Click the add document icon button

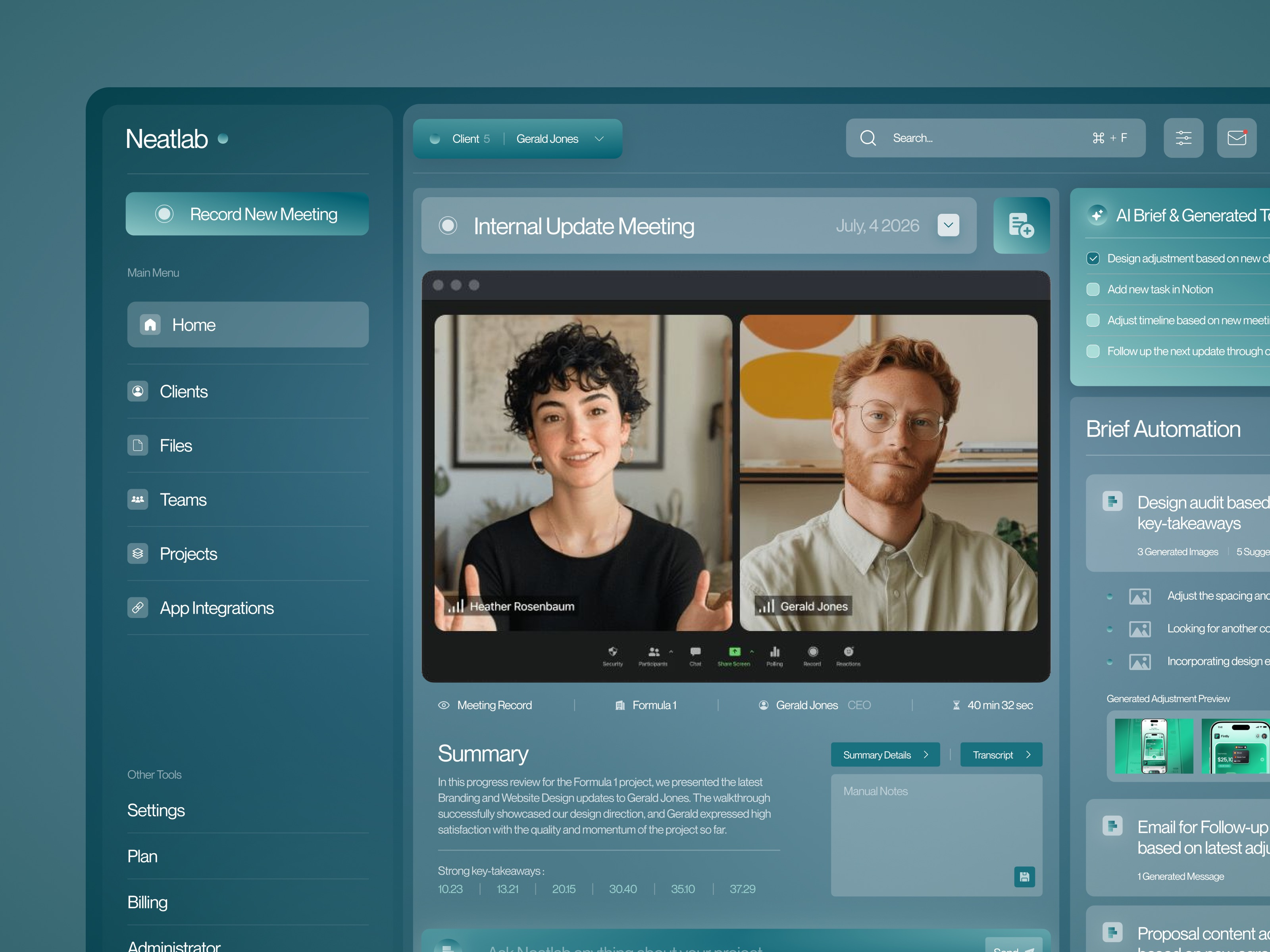coord(1022,226)
